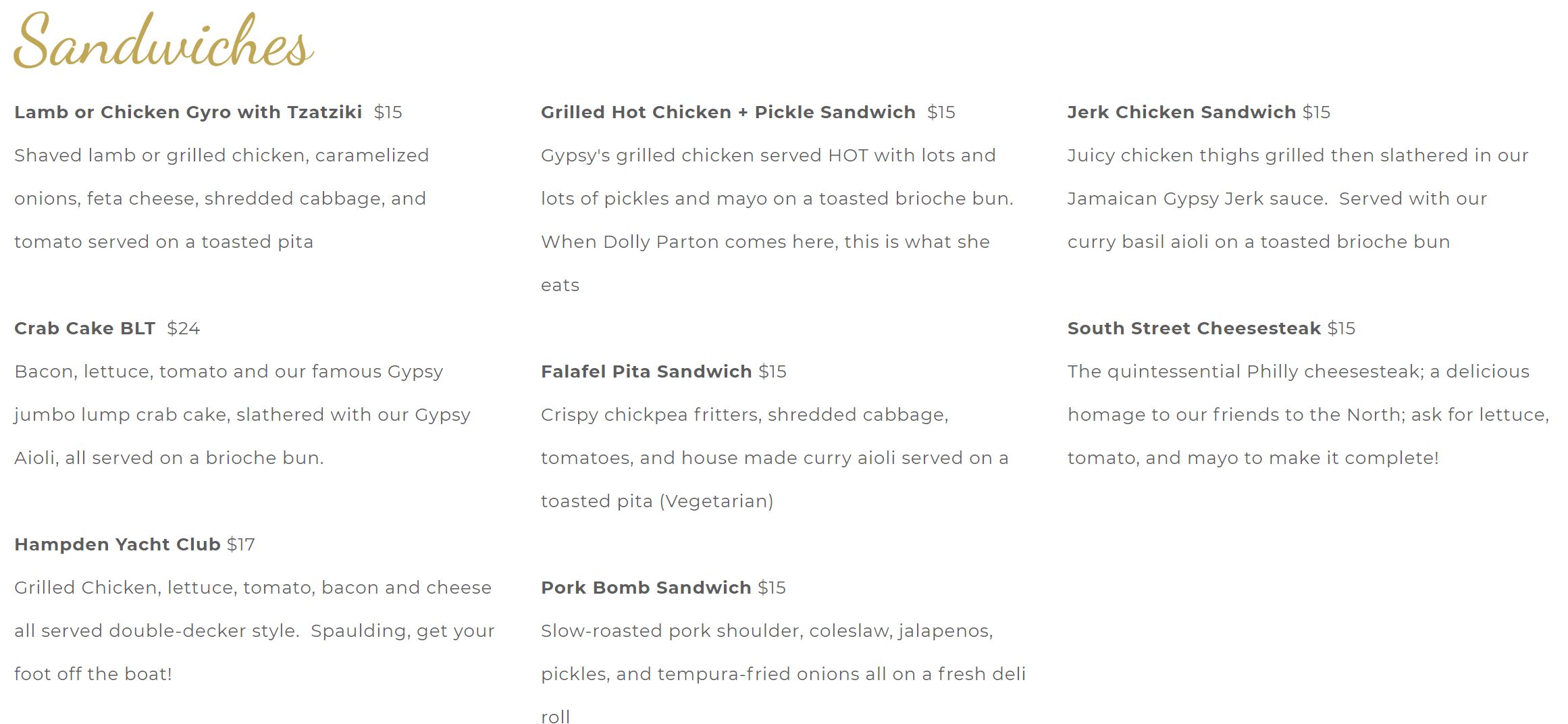
Task: Choose the Falafel Pita Sandwich title
Action: 646,371
